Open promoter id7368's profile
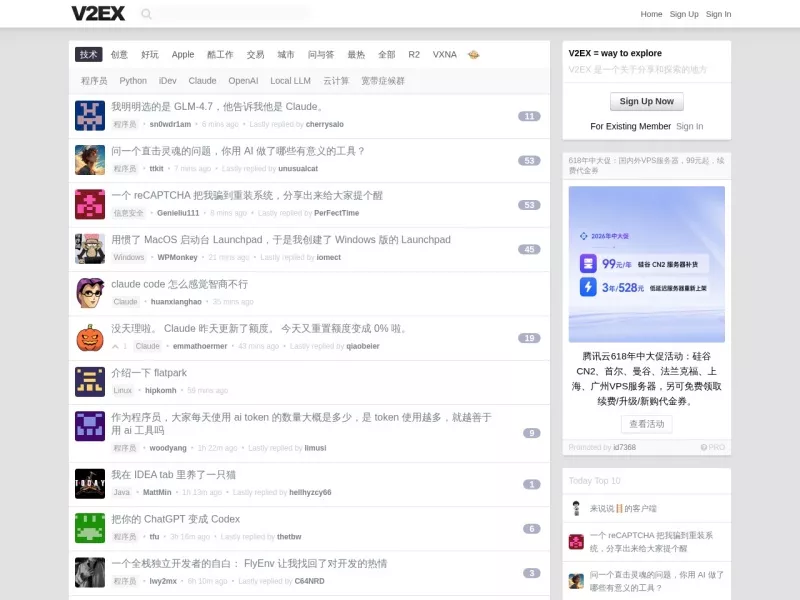The image size is (800, 600). 624,447
